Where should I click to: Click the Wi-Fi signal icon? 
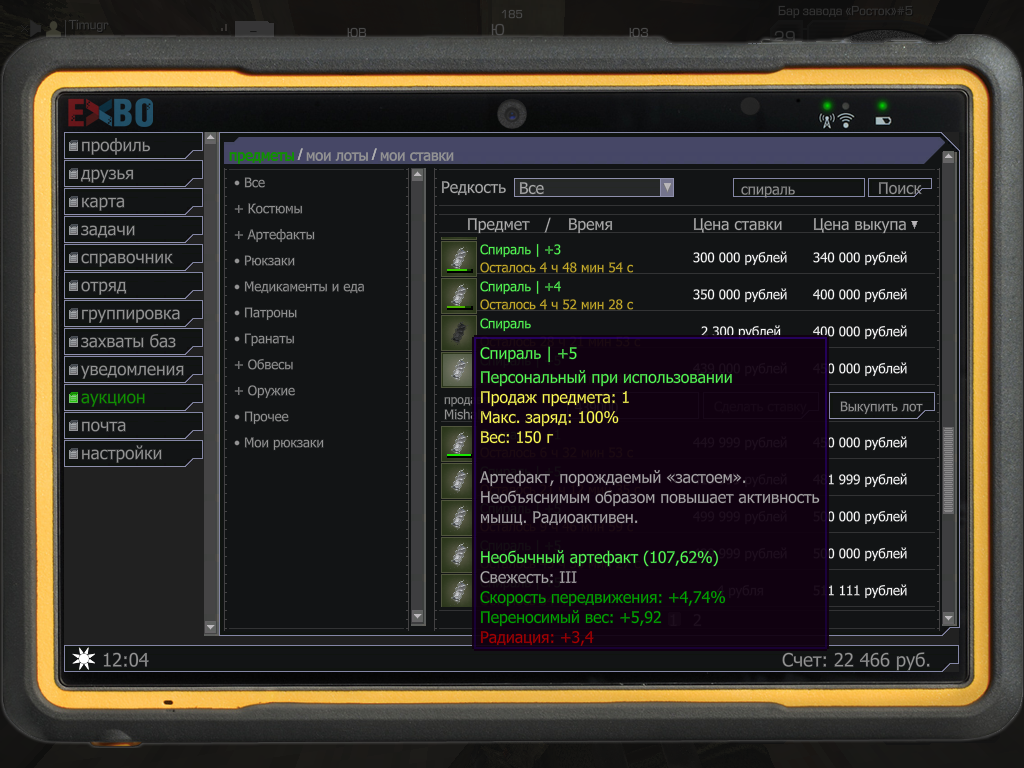pyautogui.click(x=846, y=121)
